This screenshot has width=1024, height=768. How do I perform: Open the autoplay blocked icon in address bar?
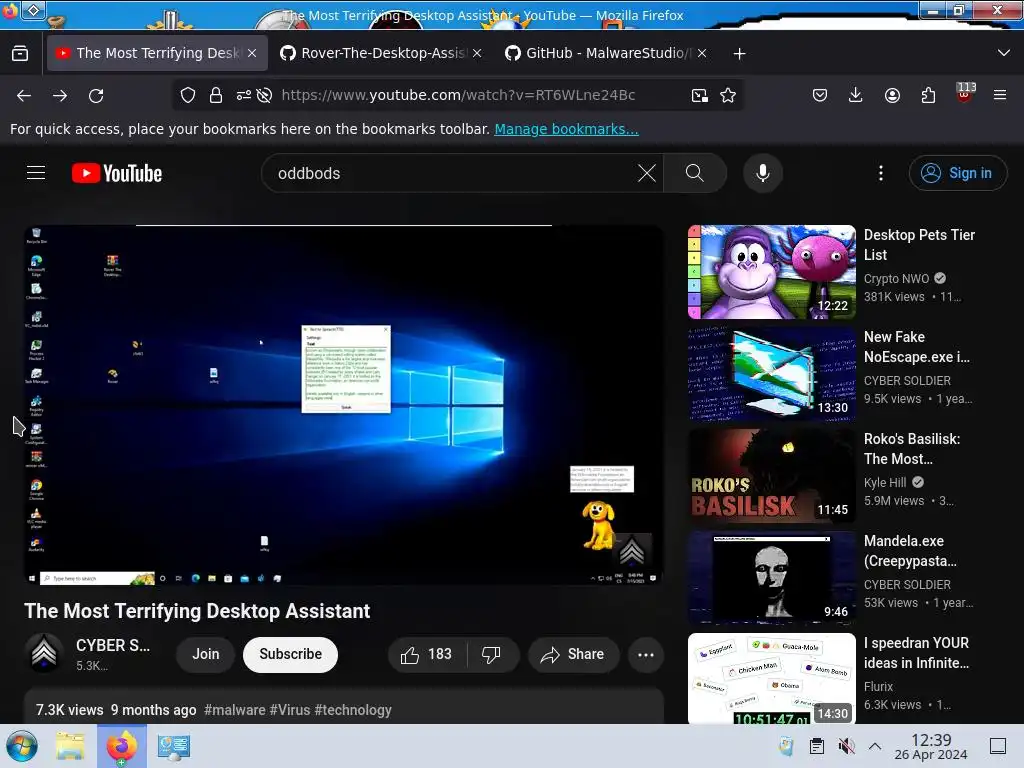[x=264, y=95]
